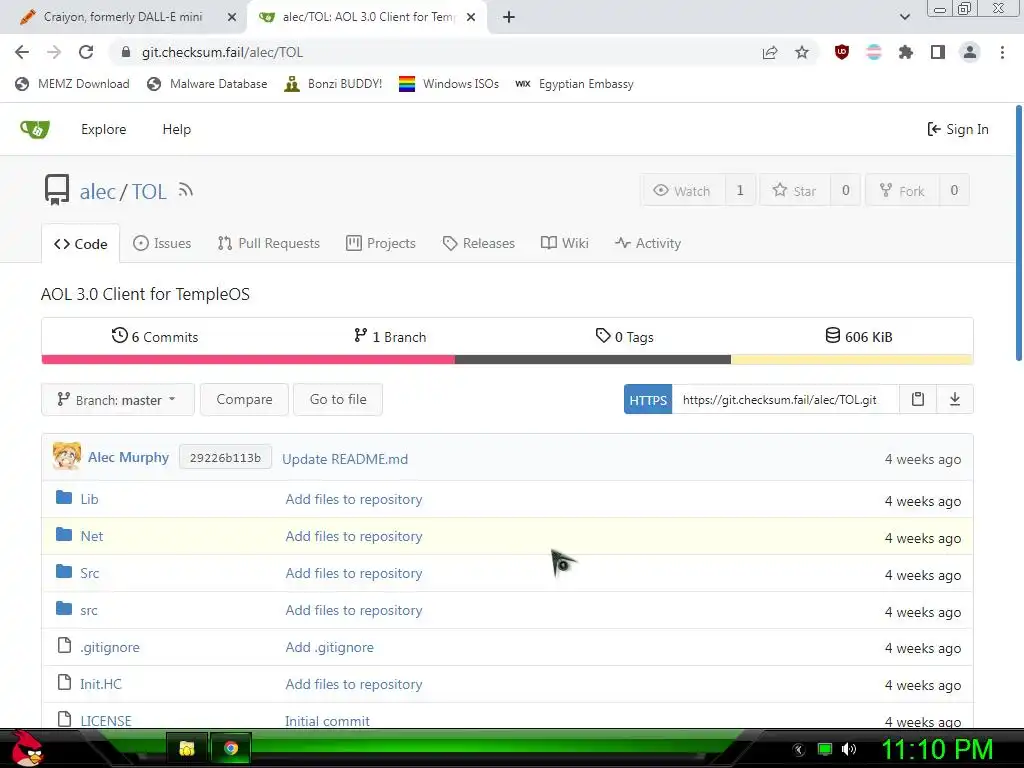The width and height of the screenshot is (1024, 768).
Task: Open the MEMZ Download bookmark
Action: tap(72, 84)
